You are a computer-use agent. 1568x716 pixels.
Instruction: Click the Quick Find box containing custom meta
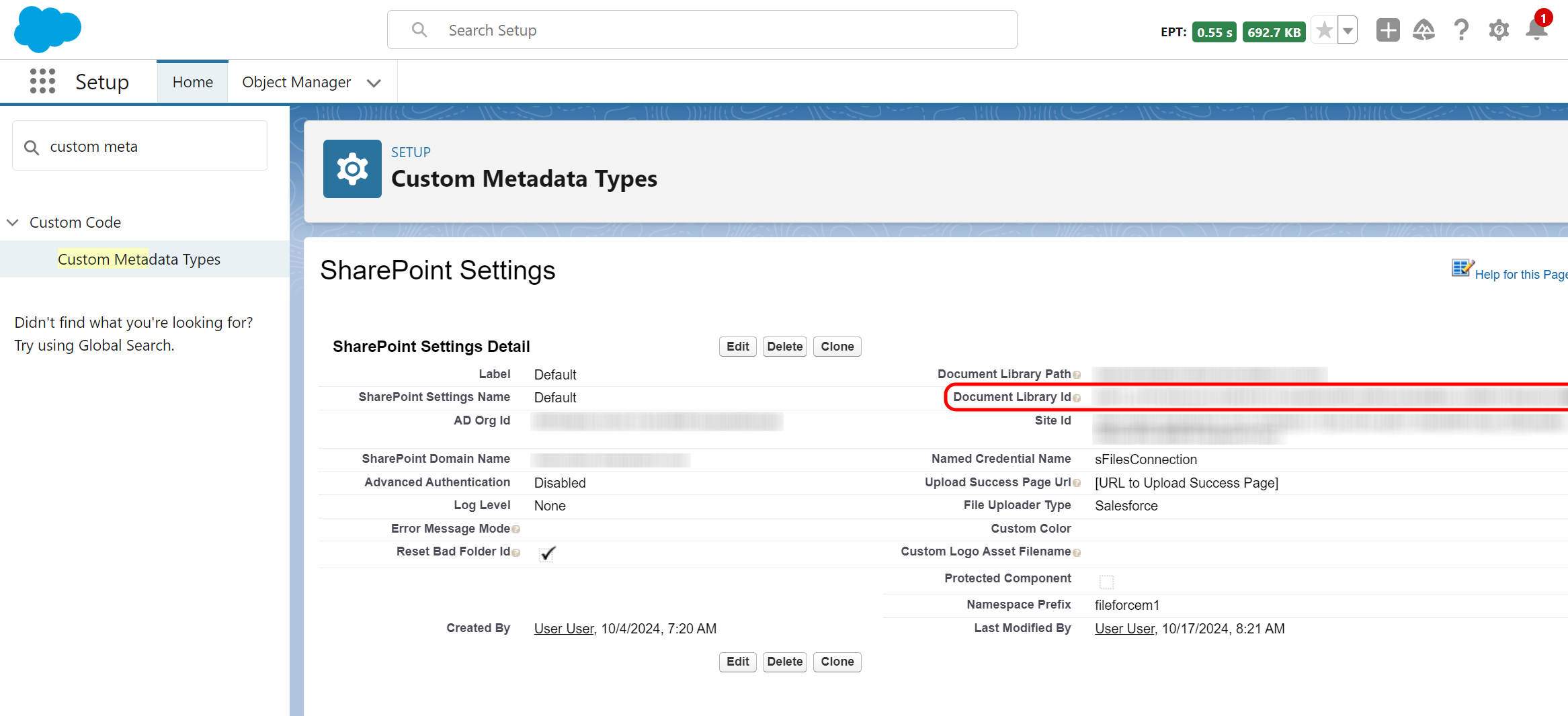[x=140, y=146]
